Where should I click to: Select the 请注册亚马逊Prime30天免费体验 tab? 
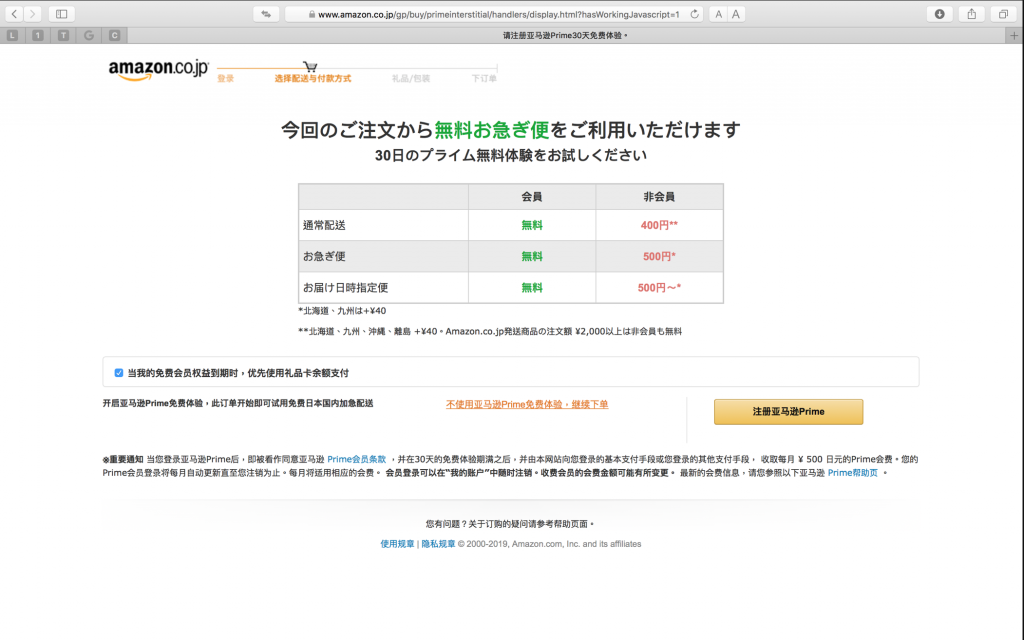tap(565, 35)
